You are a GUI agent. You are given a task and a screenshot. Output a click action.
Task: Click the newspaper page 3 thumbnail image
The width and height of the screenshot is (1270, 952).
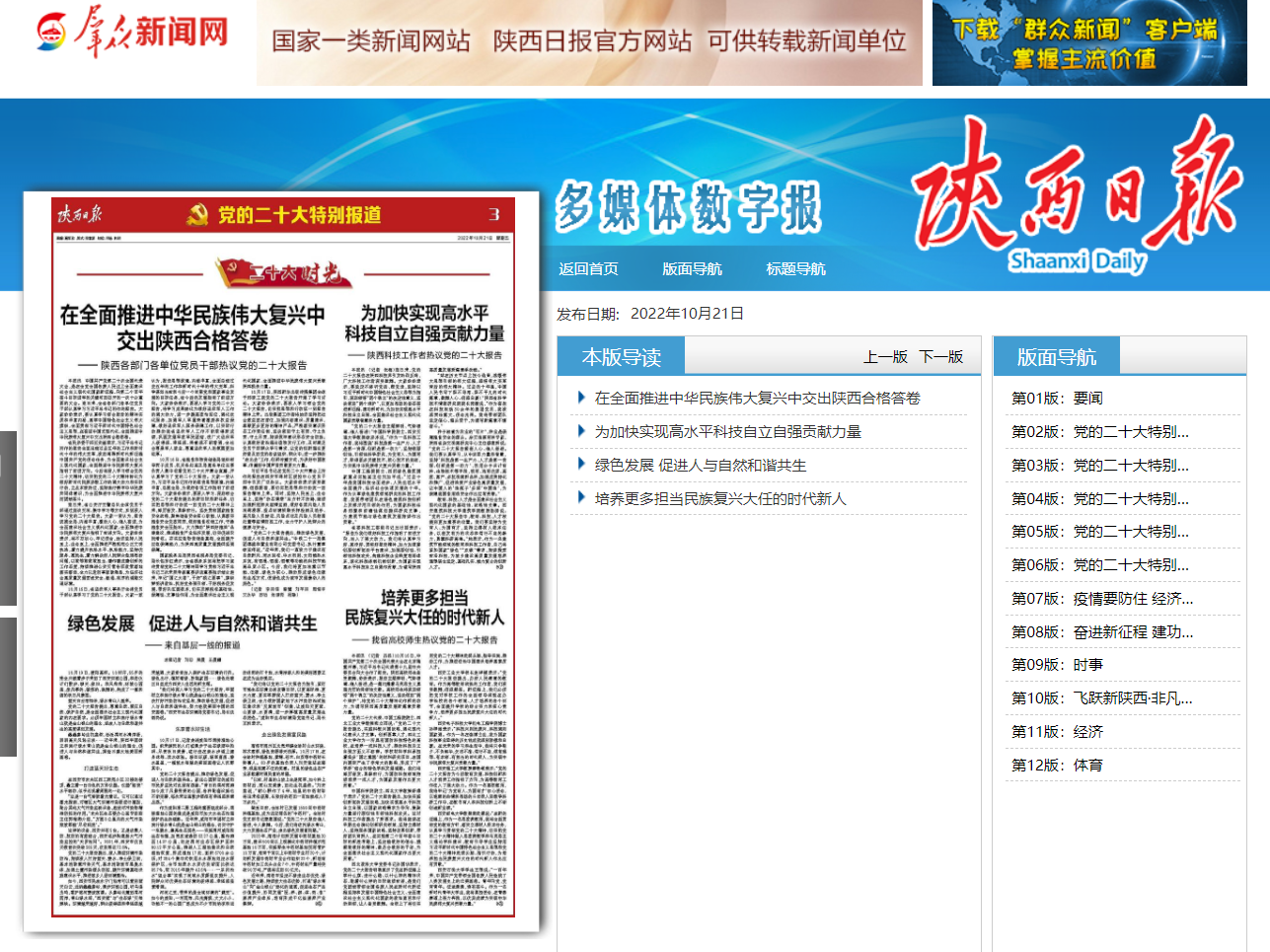point(281,562)
